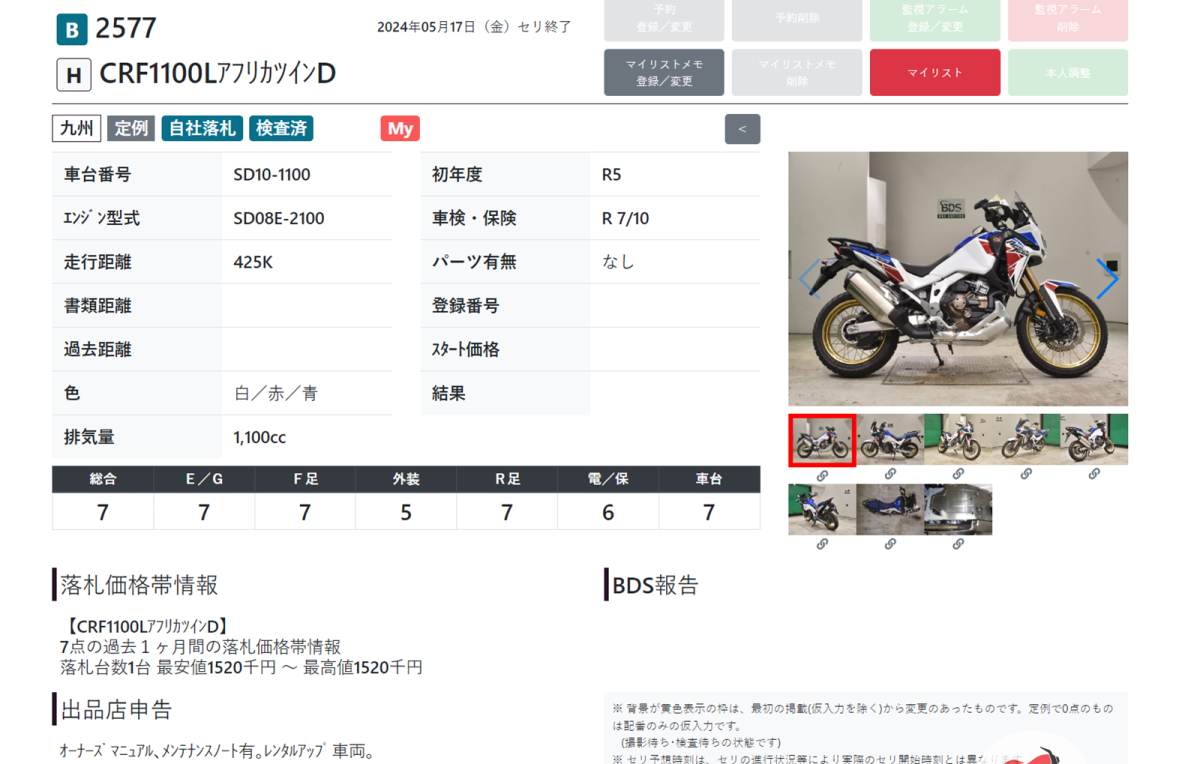
Task: Click the 検査済 tag
Action: coord(281,128)
